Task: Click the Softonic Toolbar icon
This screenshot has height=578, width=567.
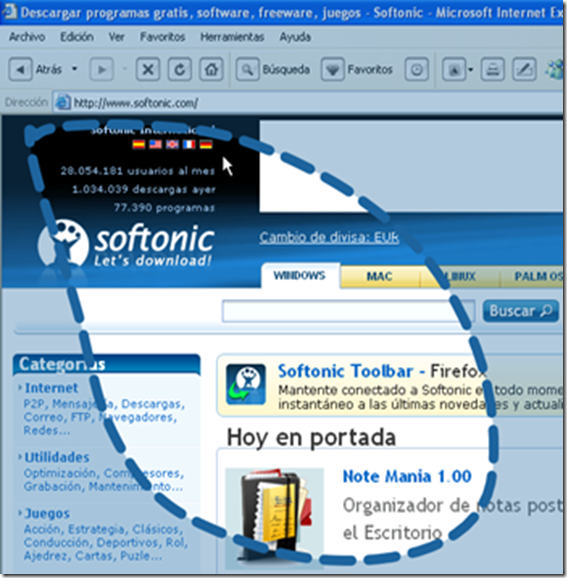Action: point(246,384)
